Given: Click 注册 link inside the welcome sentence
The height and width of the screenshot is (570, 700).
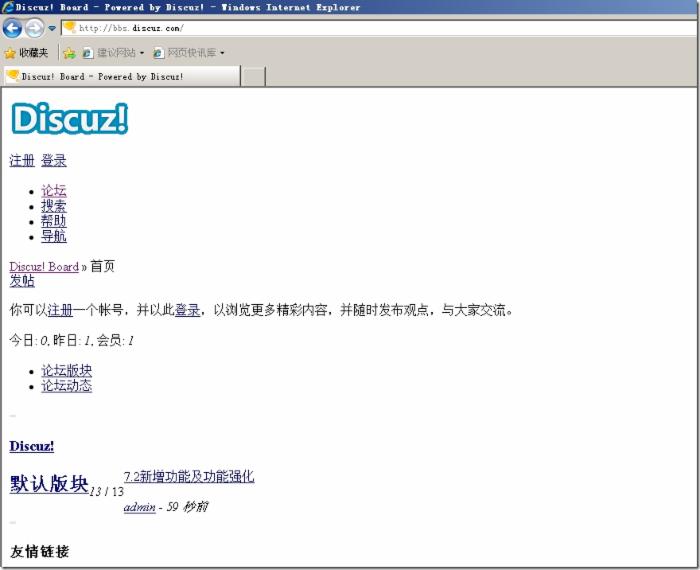Looking at the screenshot, I should click(x=60, y=310).
